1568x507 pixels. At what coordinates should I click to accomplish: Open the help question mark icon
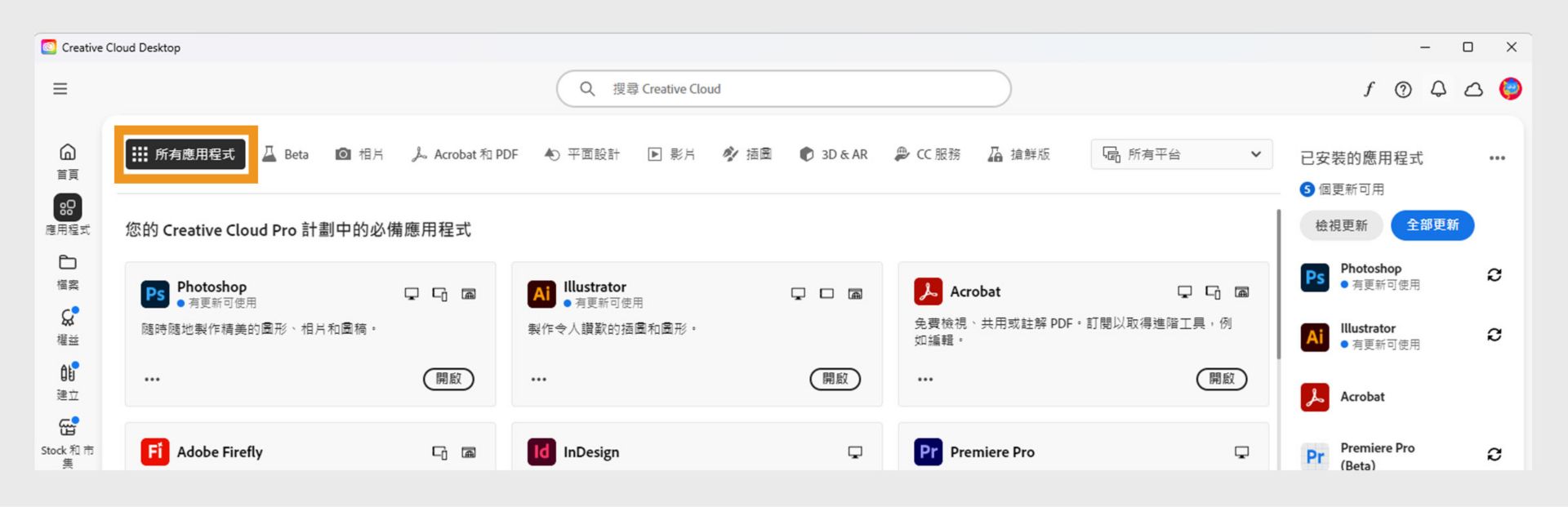click(1403, 90)
